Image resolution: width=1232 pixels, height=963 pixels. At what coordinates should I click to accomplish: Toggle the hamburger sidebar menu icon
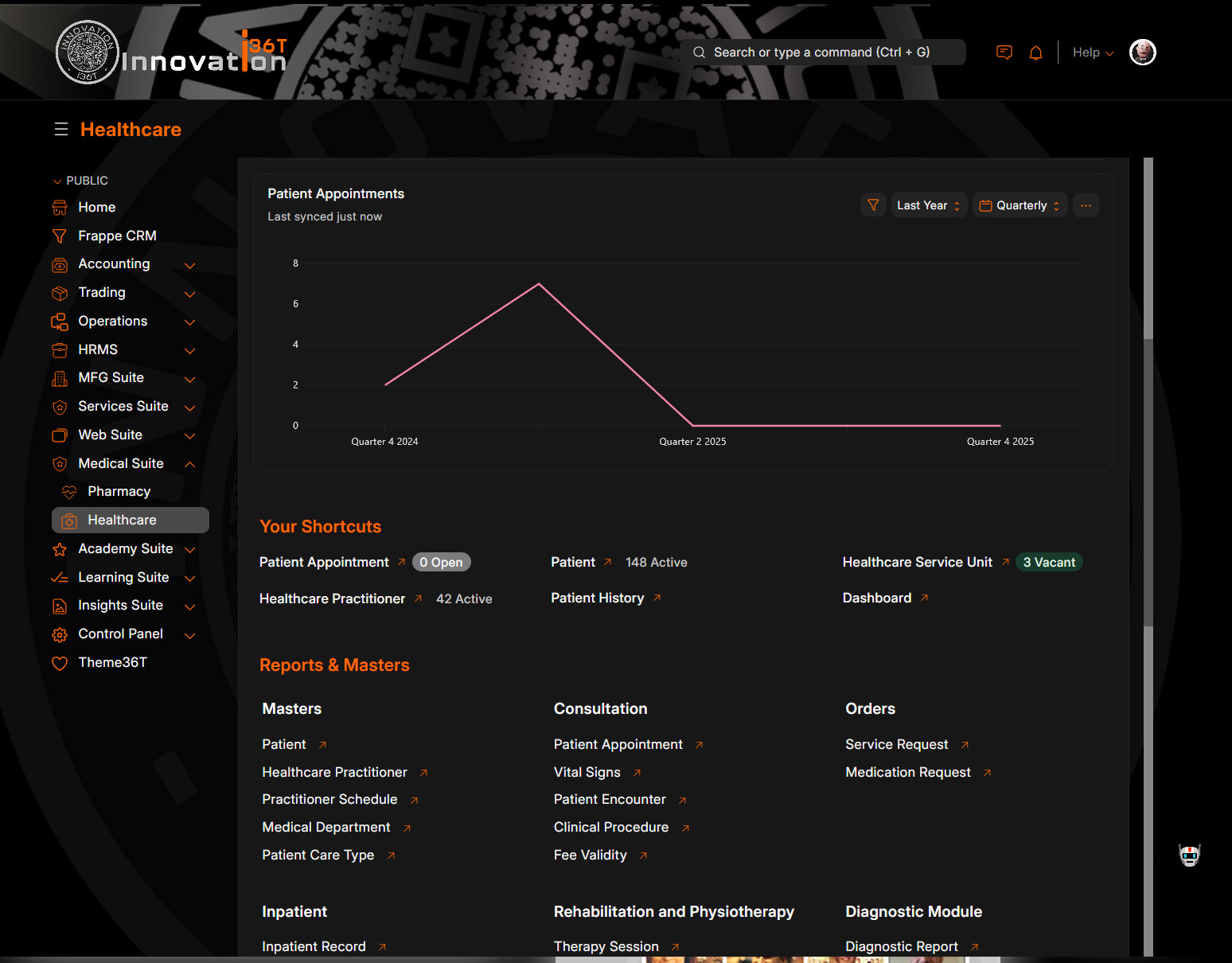(61, 129)
